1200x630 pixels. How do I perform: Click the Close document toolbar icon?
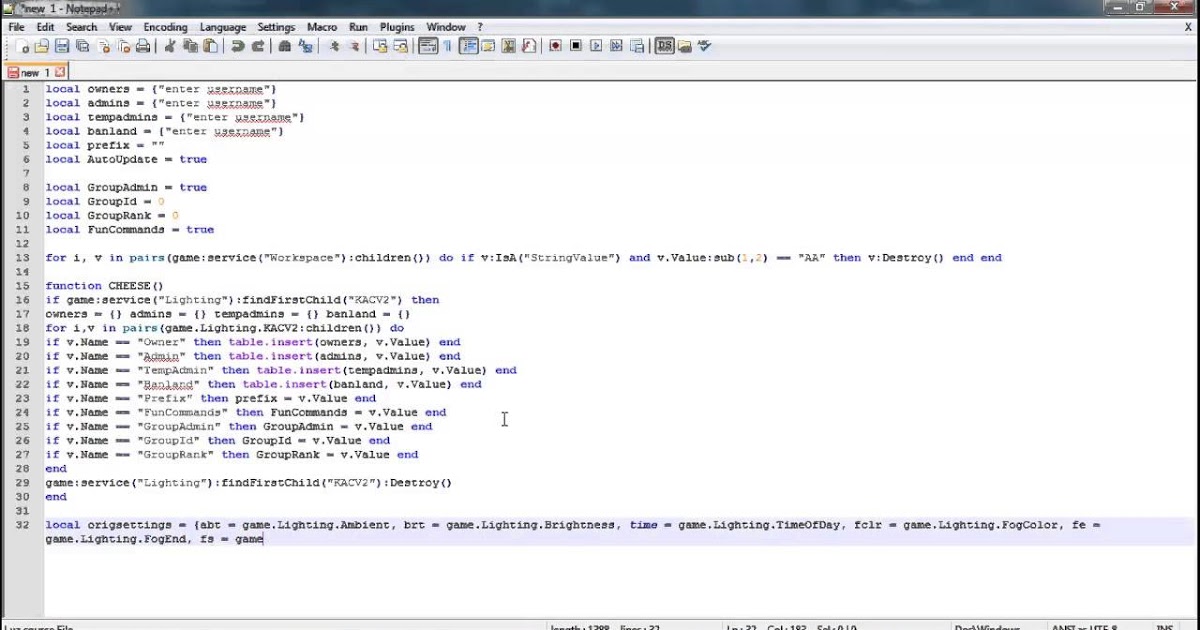pos(103,45)
